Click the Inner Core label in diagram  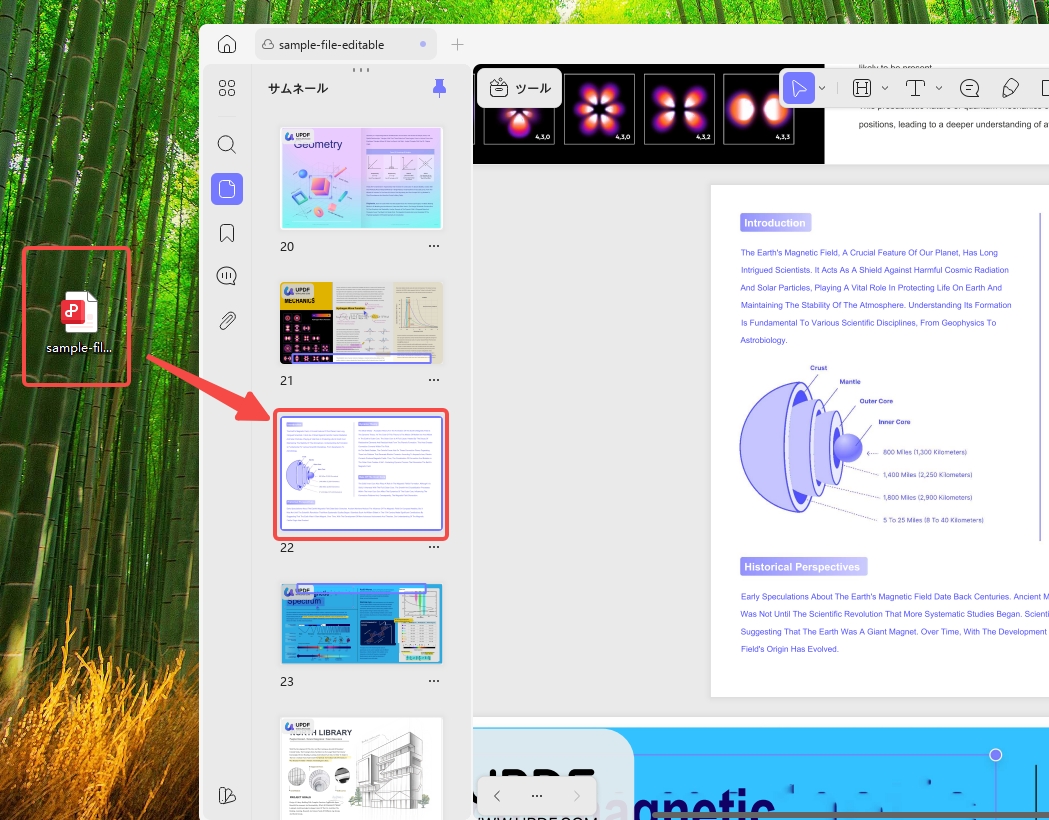pos(894,422)
